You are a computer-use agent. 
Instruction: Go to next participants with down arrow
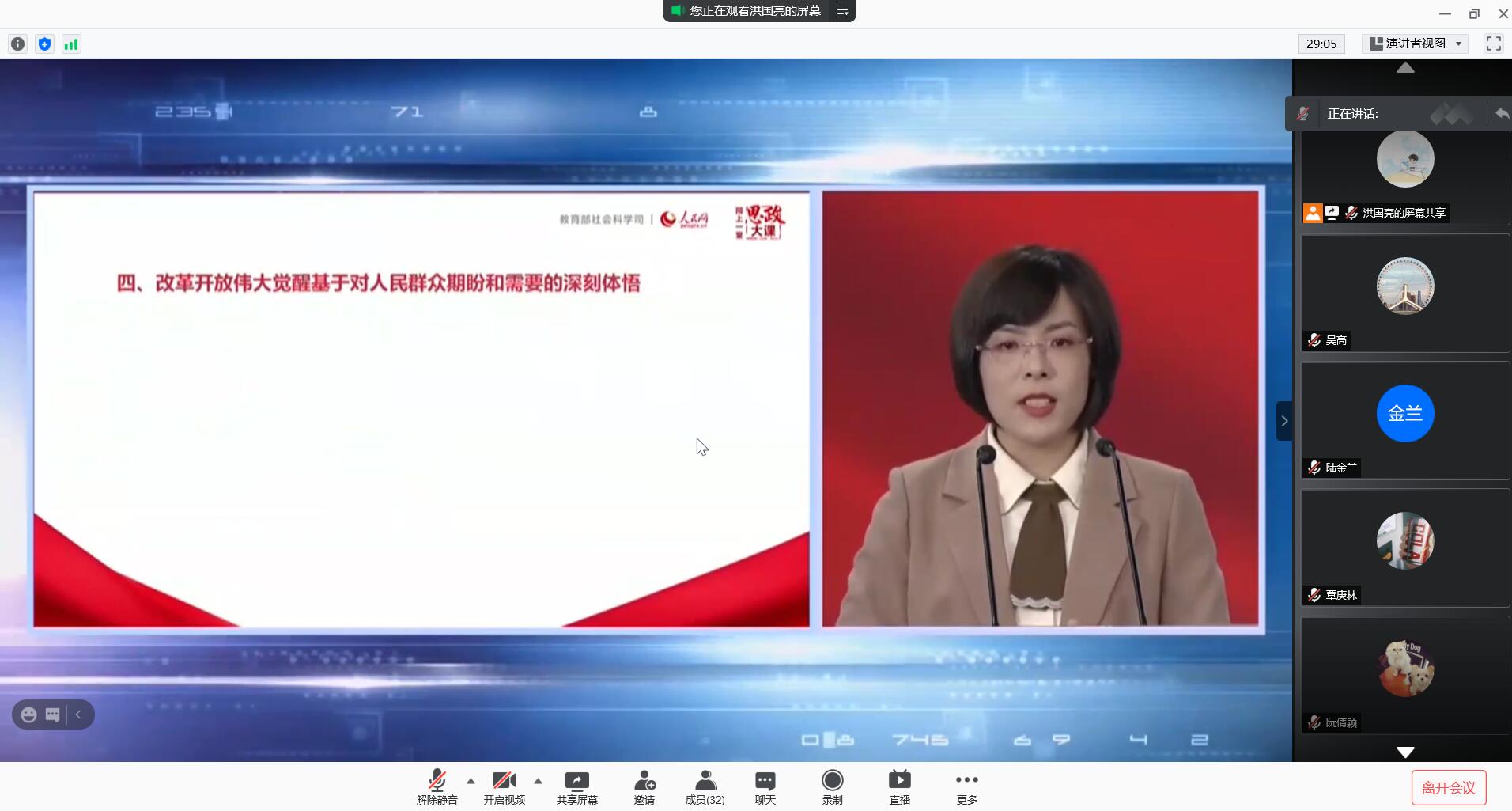(x=1405, y=752)
